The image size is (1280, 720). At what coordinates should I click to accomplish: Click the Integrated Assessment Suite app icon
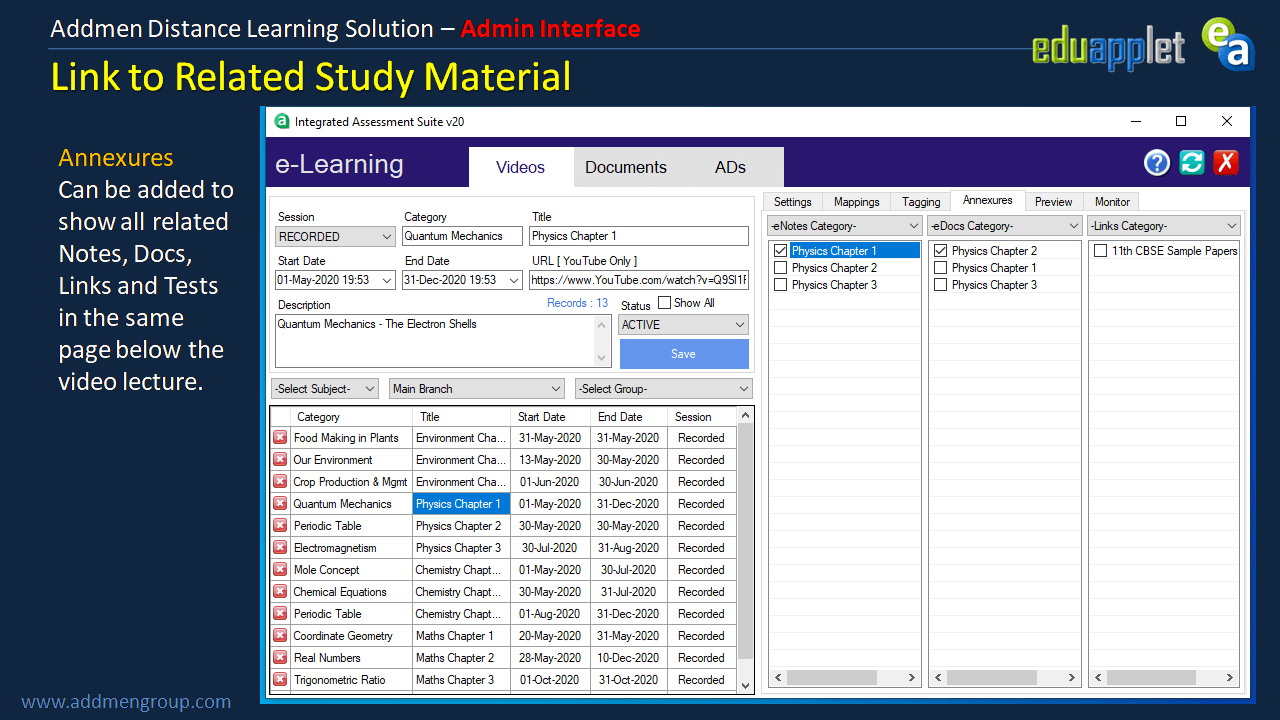point(282,121)
